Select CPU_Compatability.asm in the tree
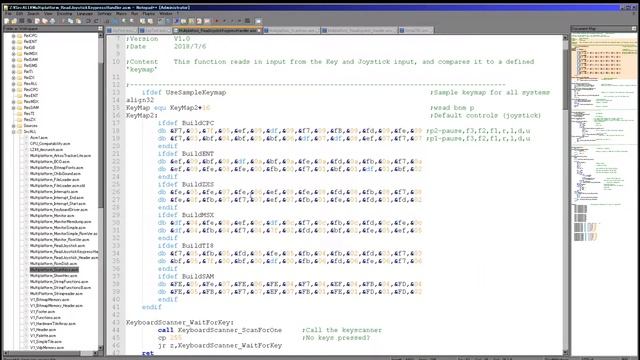 (50, 144)
